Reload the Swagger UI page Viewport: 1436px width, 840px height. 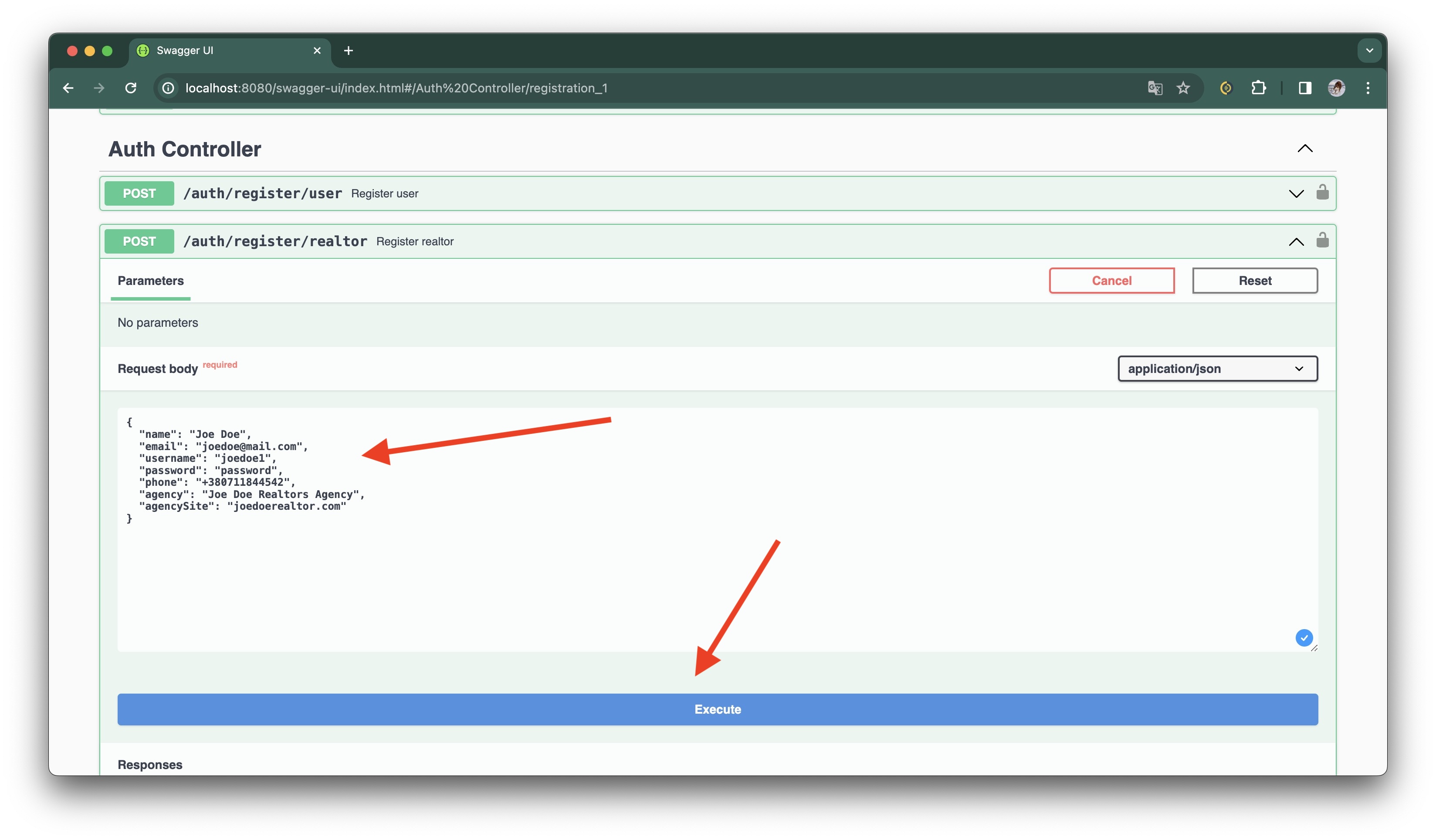pos(131,88)
